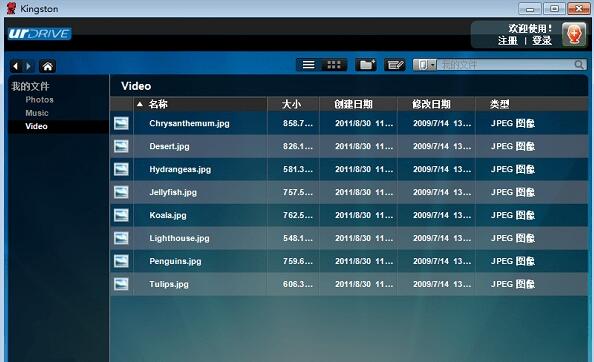Click the Jellyfish.jpg file icon
594x362 pixels.
[121, 192]
